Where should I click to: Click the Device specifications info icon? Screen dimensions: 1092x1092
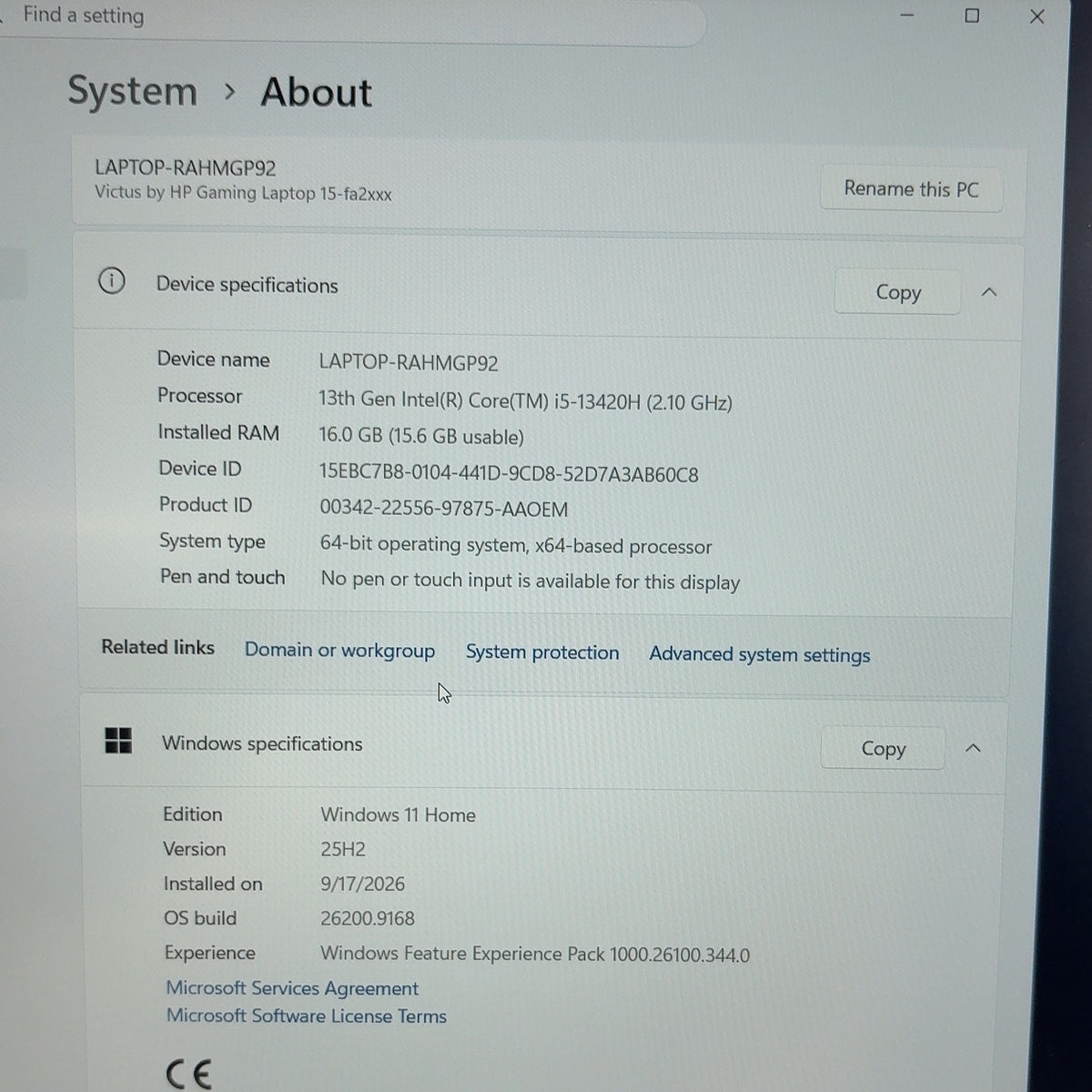pos(111,281)
